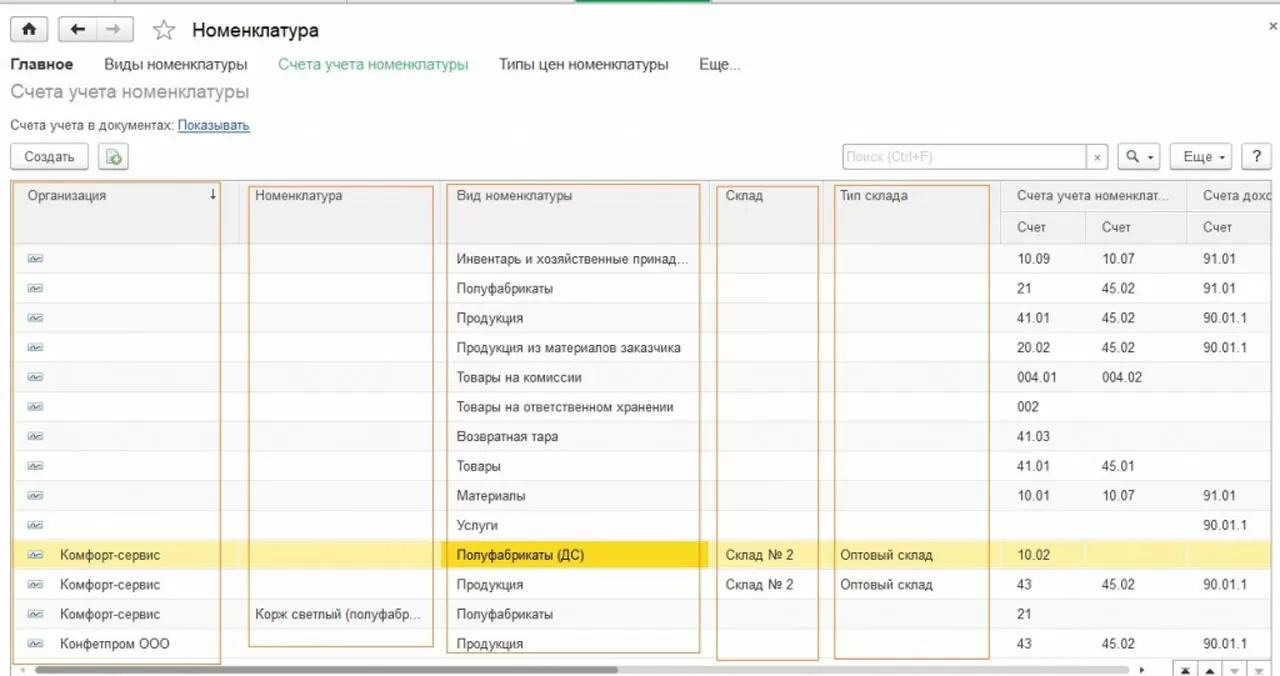Open the Типы цен номенклатуры tab
Screen dimensions: 1280x676
click(584, 65)
